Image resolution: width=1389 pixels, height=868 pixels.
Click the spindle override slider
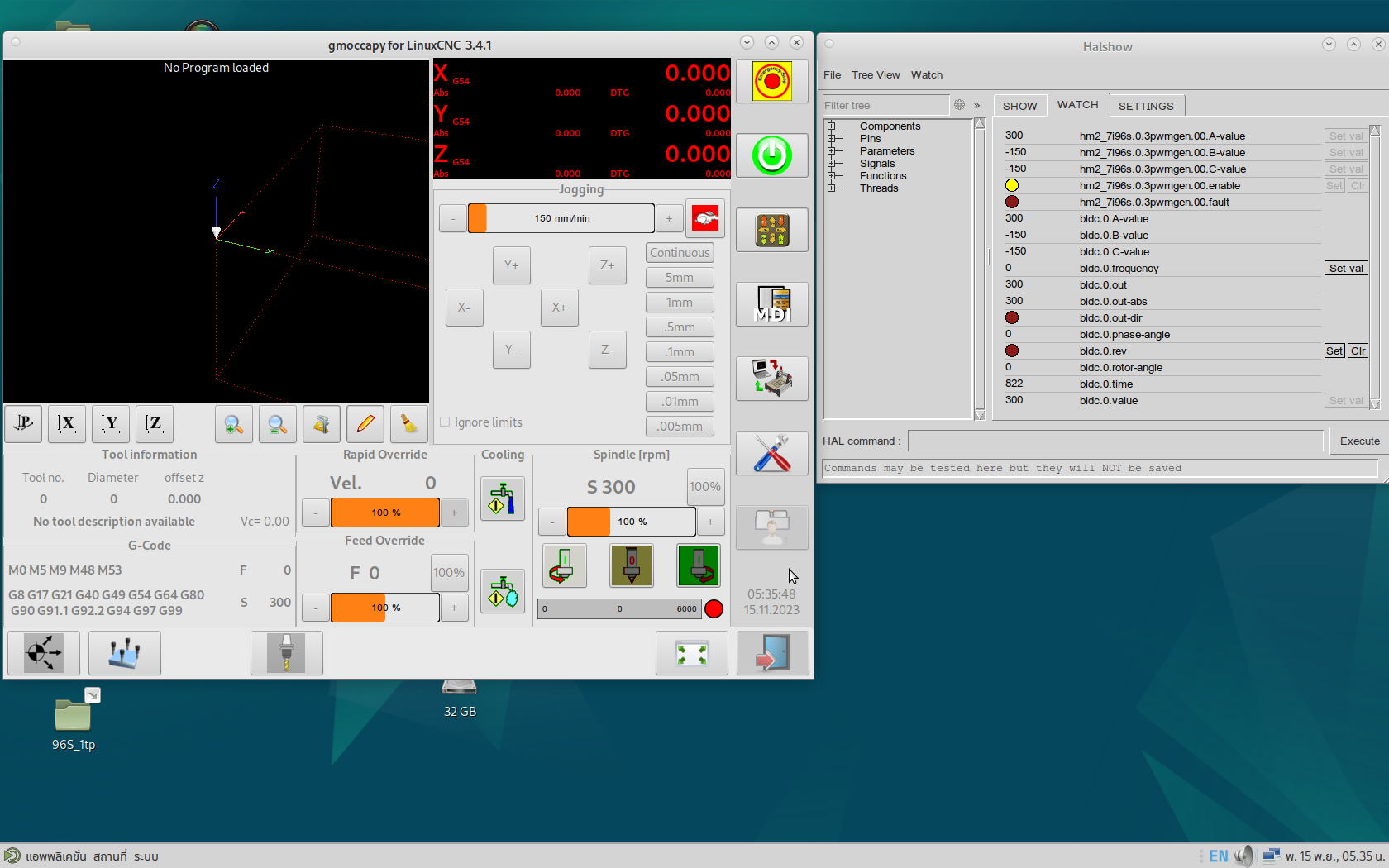632,522
